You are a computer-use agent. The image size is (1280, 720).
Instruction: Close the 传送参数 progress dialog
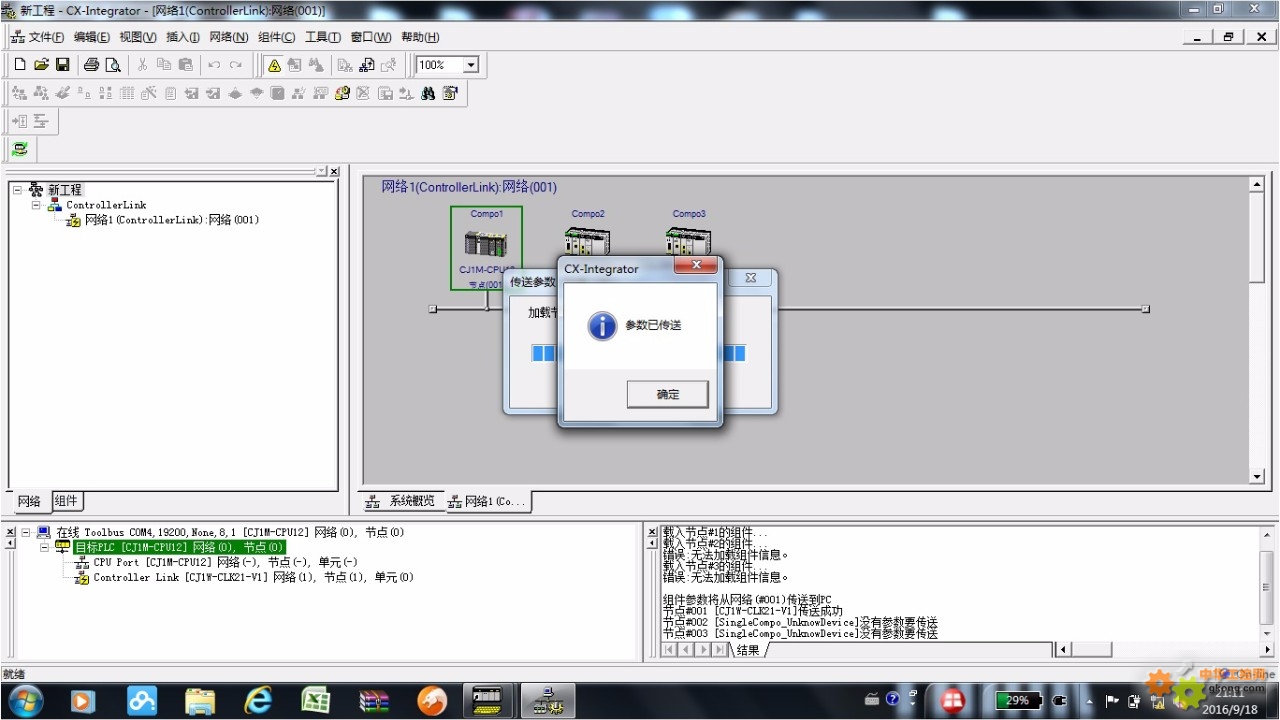pos(750,278)
